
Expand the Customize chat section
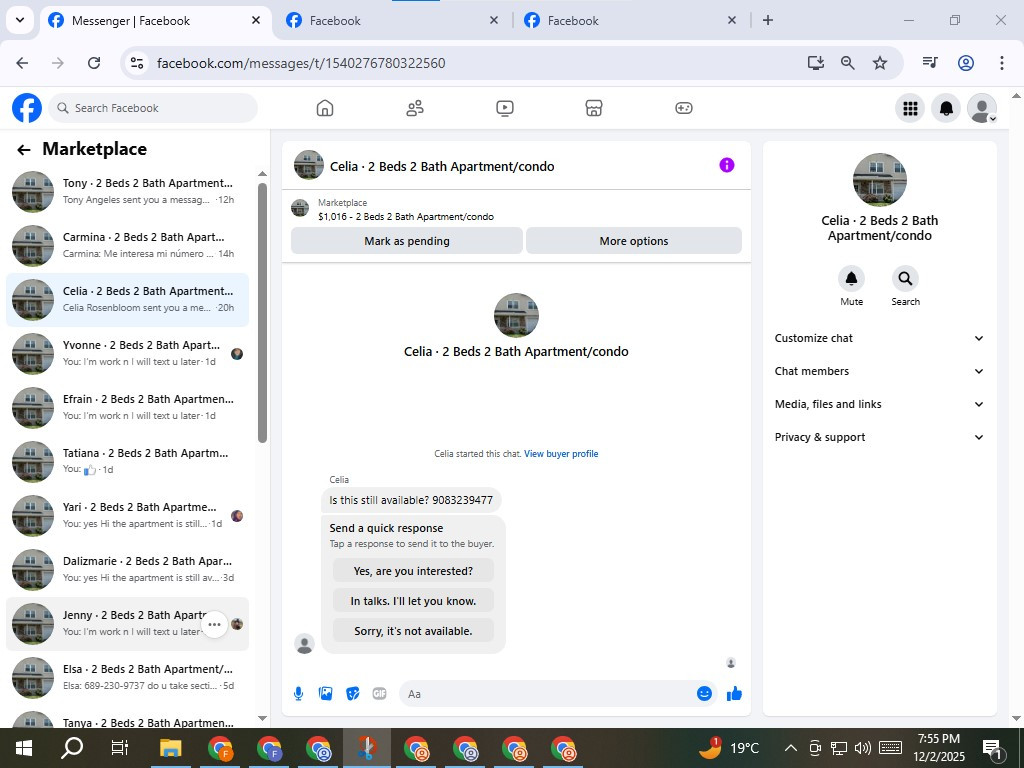coord(879,338)
